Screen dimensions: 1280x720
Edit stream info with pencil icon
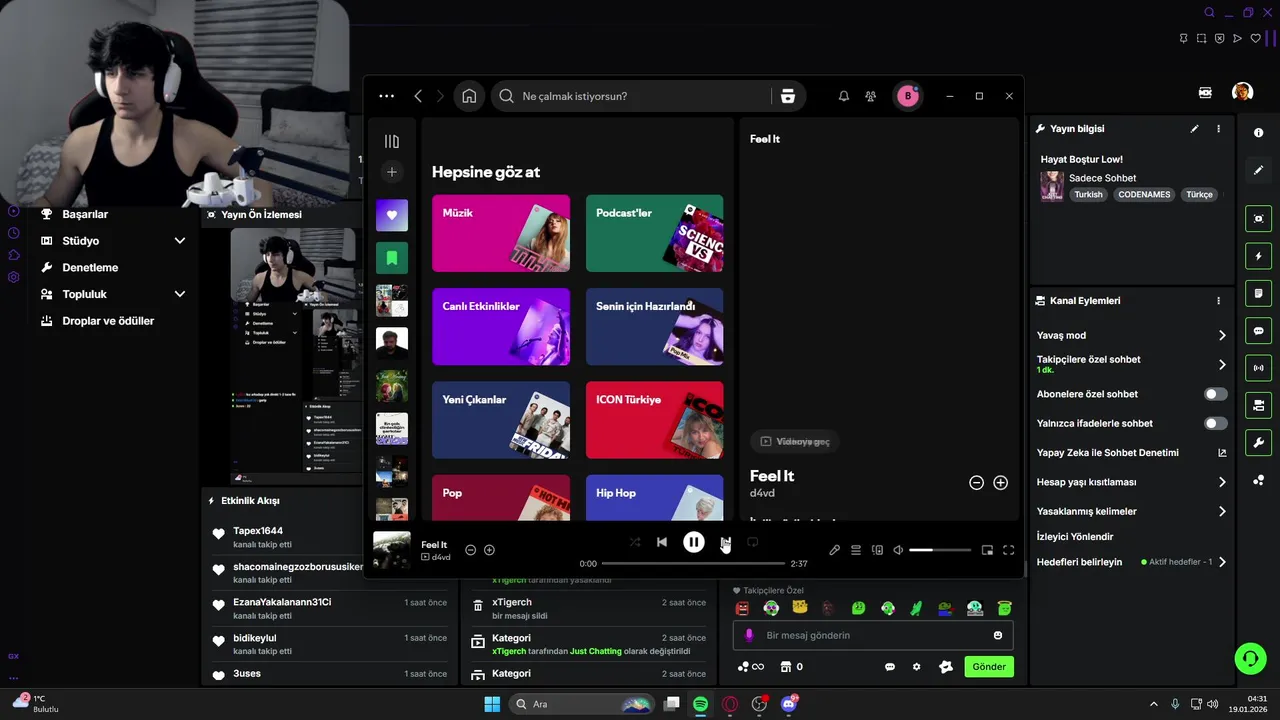click(1194, 129)
